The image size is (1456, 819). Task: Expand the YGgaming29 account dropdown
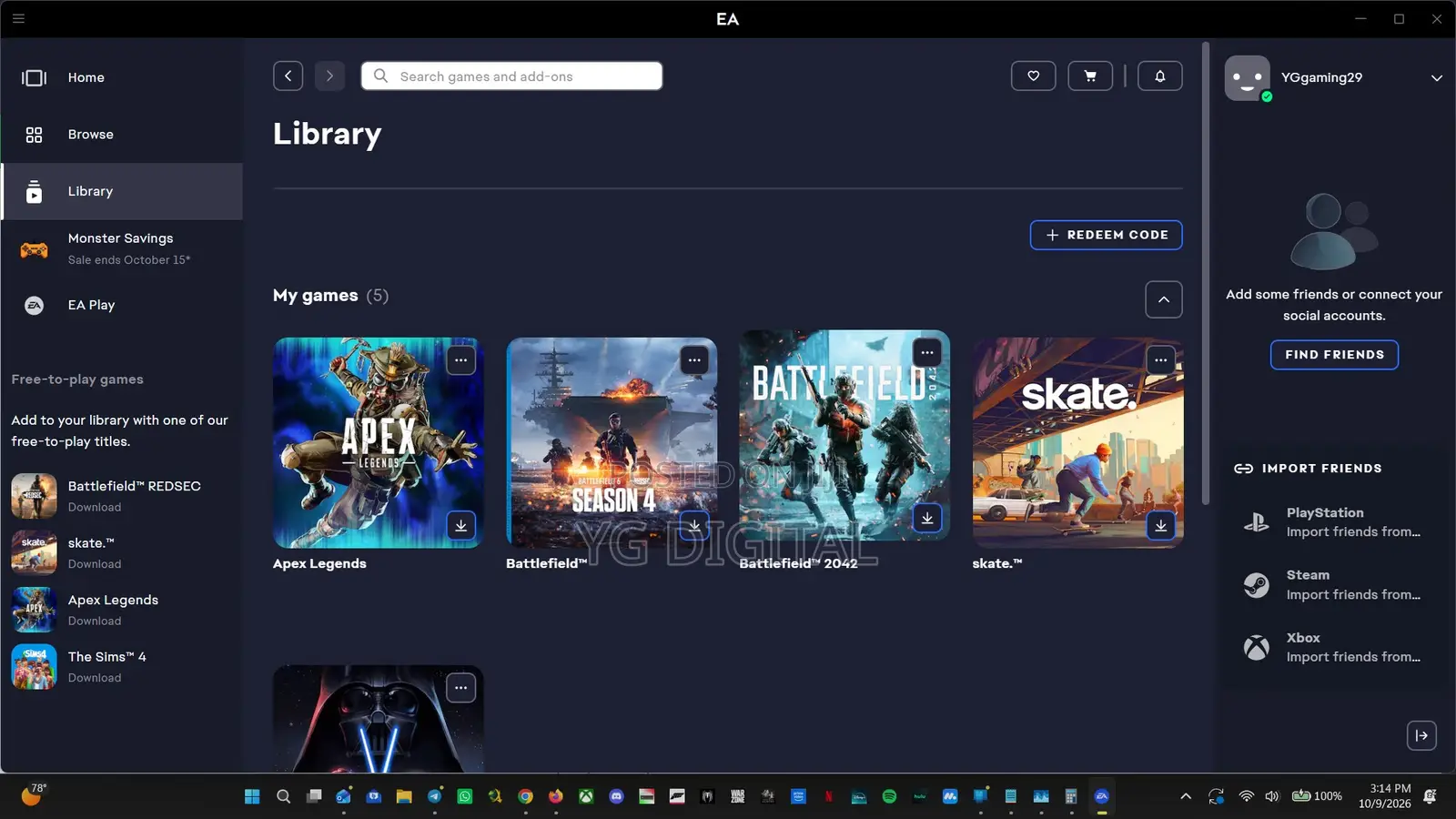(x=1436, y=78)
